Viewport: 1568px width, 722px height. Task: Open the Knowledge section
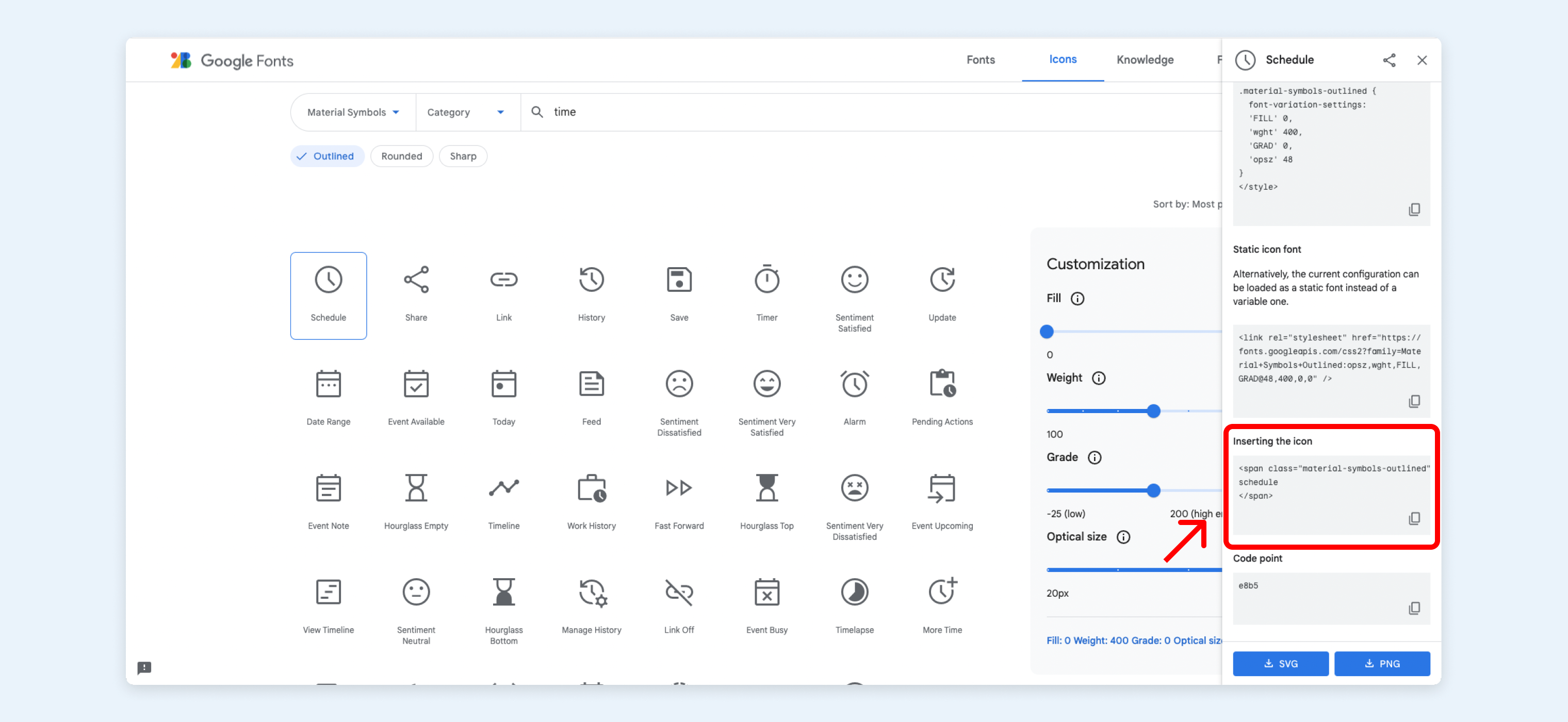[x=1145, y=60]
